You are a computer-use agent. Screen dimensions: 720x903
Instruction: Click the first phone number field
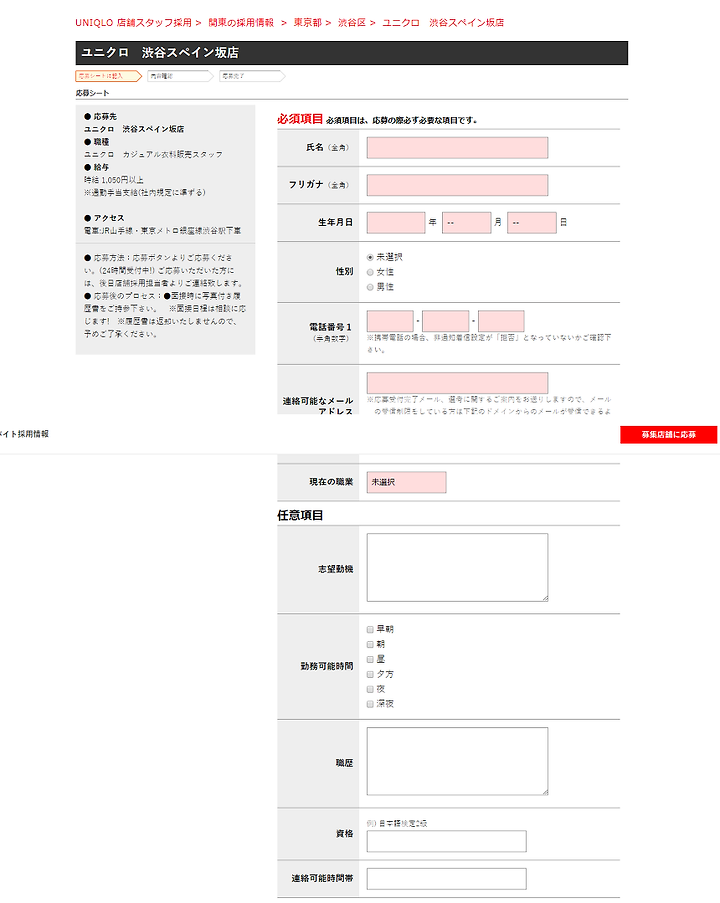390,321
